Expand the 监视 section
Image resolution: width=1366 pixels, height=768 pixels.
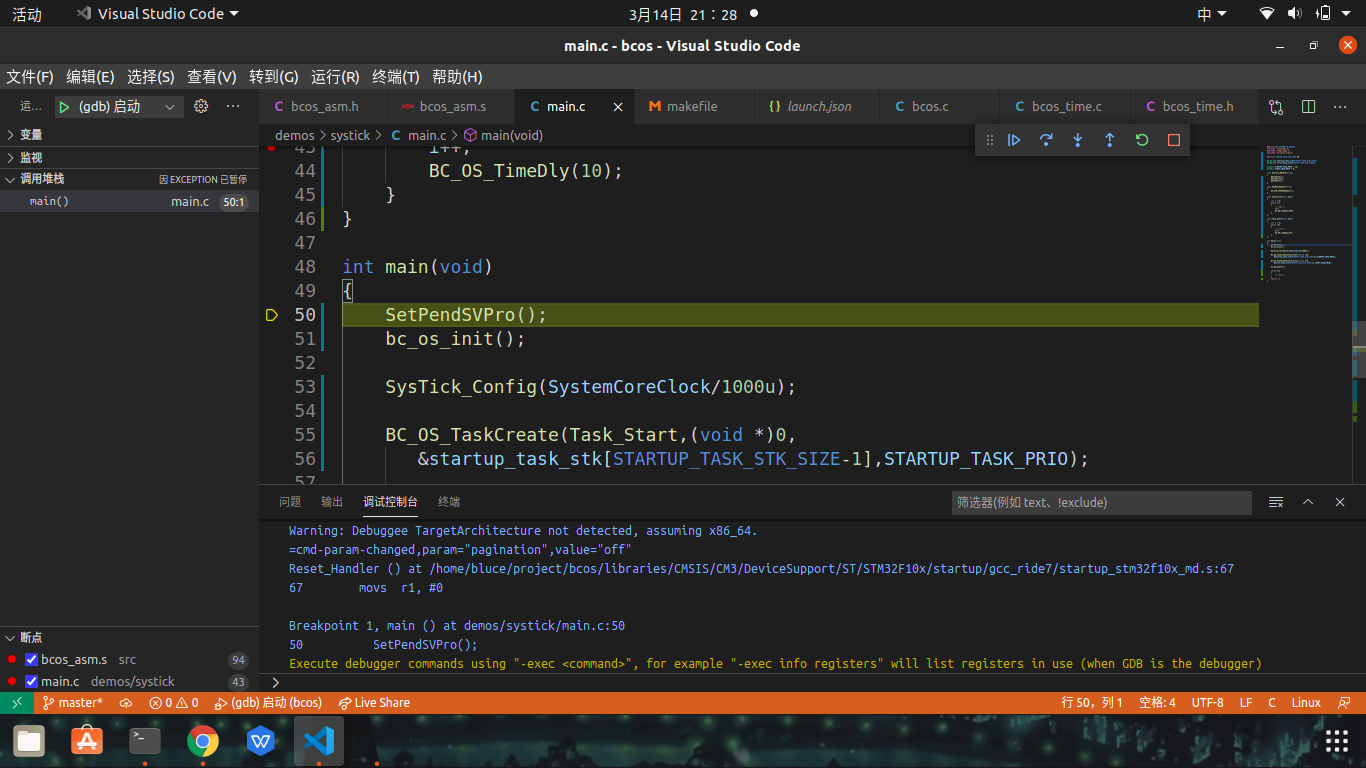(x=130, y=157)
